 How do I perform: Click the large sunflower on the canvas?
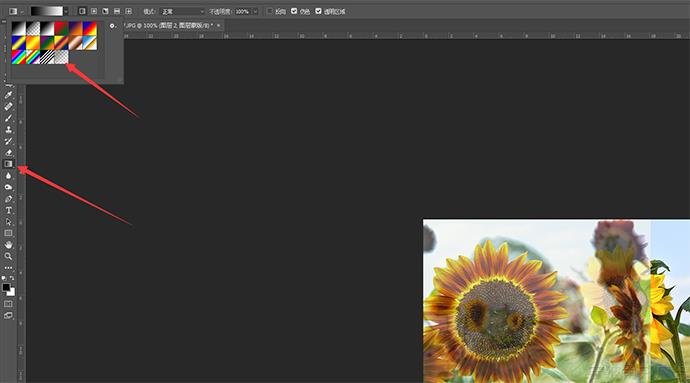tap(495, 313)
